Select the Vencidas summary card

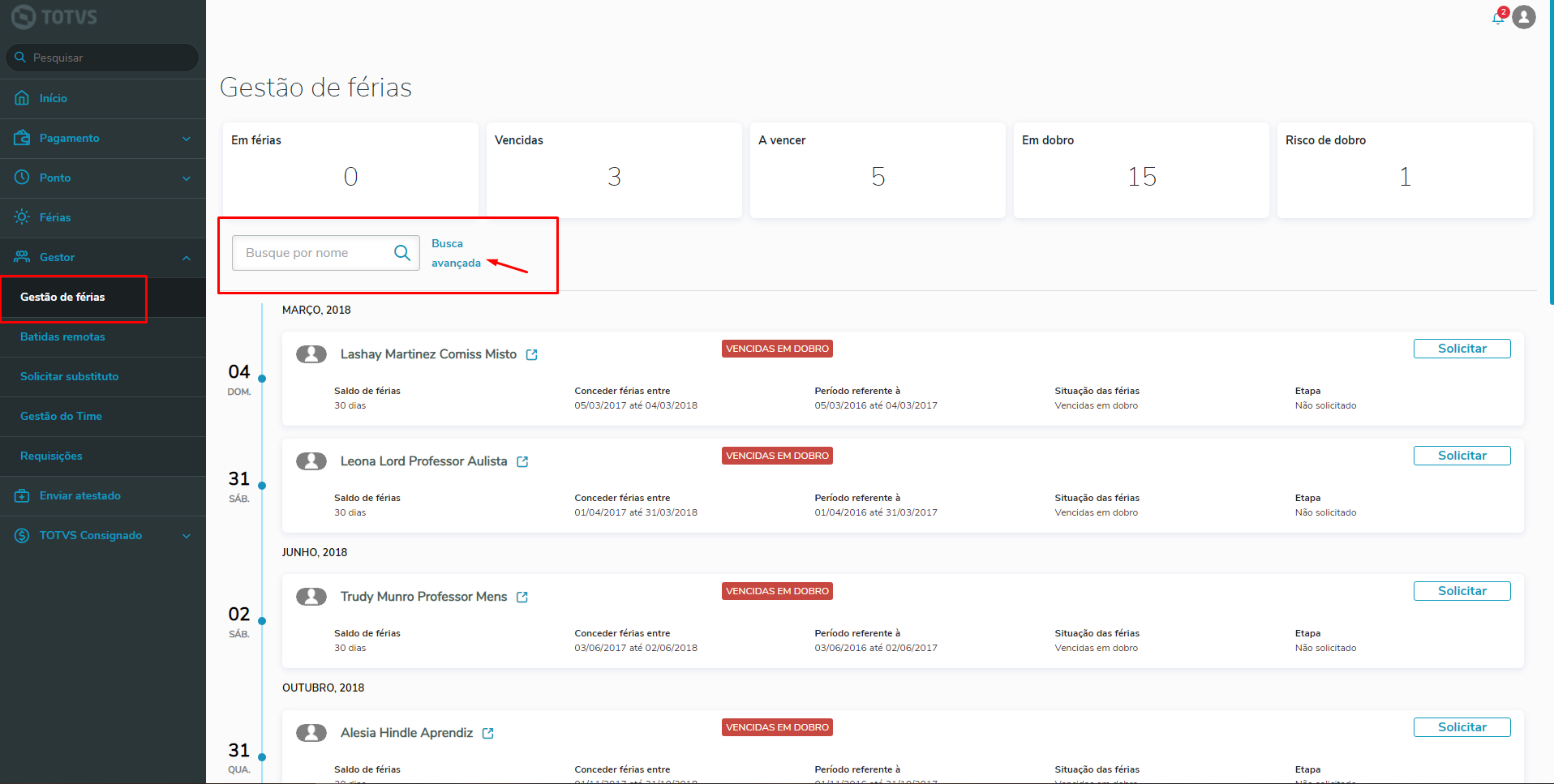pyautogui.click(x=614, y=170)
